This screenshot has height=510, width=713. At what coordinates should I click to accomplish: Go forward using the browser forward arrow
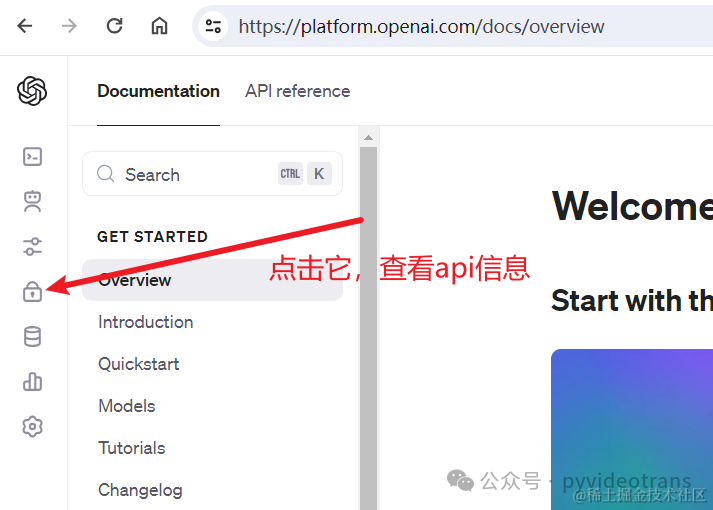[69, 26]
